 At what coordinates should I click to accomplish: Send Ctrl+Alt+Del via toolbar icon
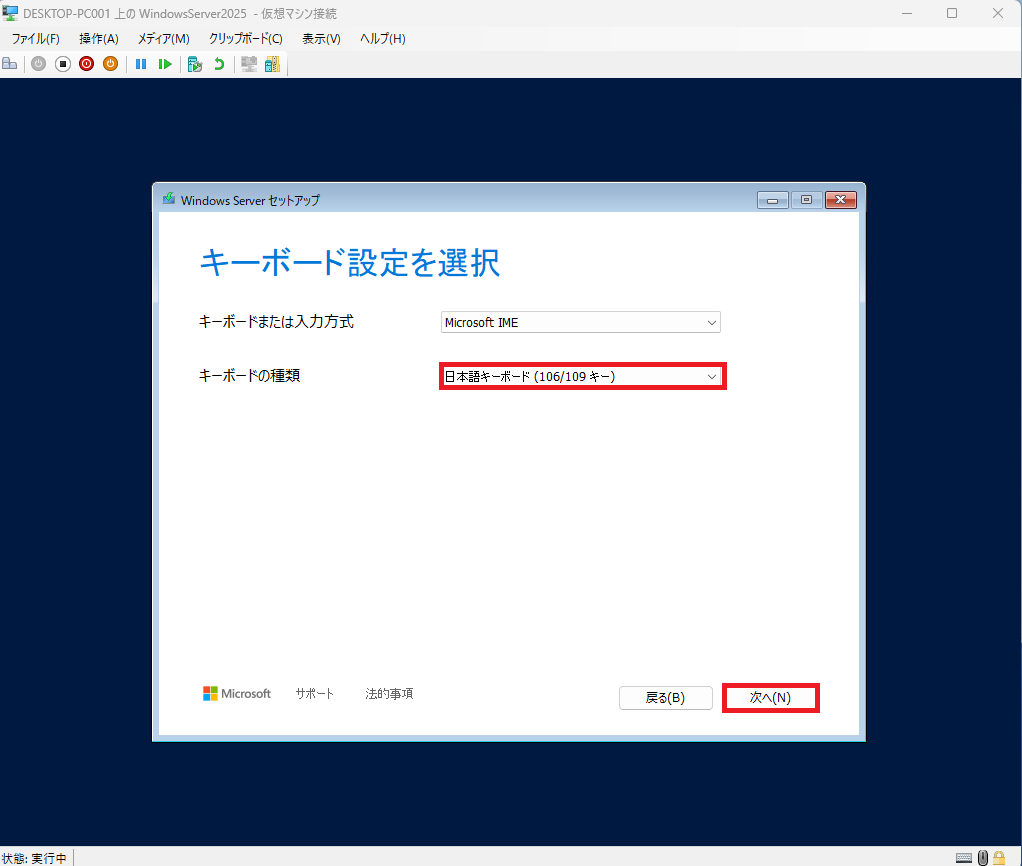pyautogui.click(x=10, y=64)
